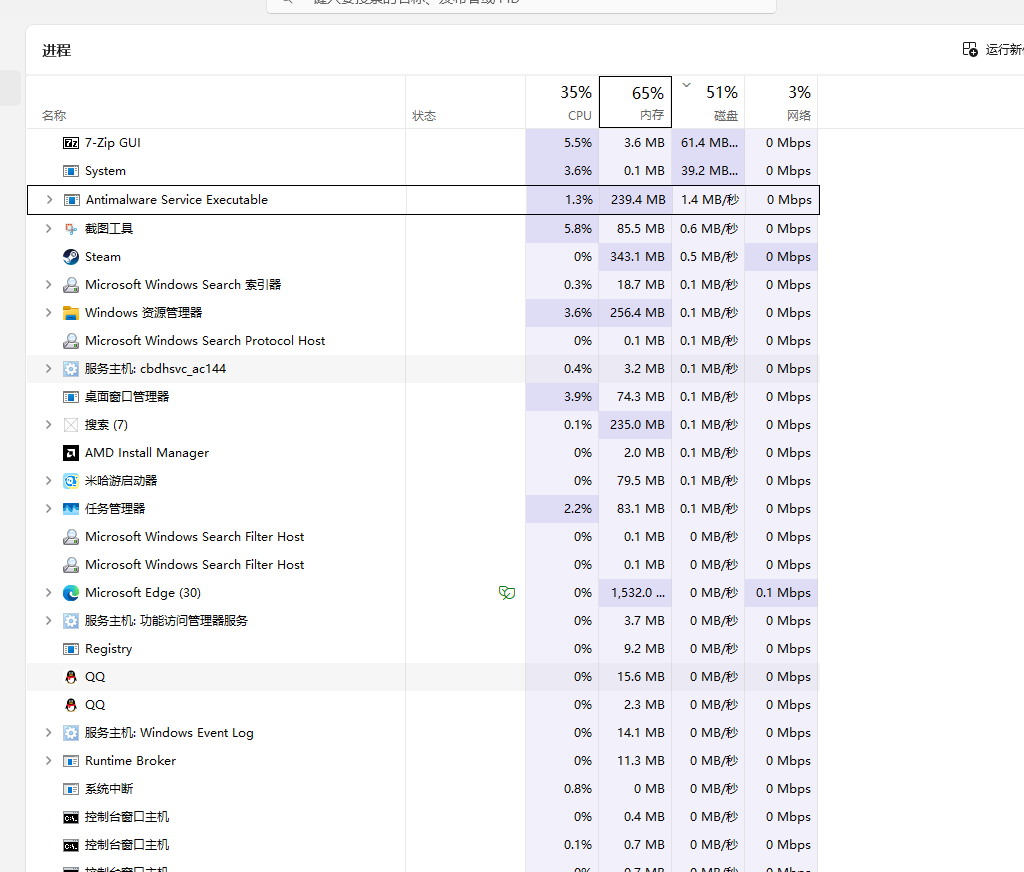Expand the Antimalware Service Executable row
The height and width of the screenshot is (872, 1024).
(x=49, y=200)
